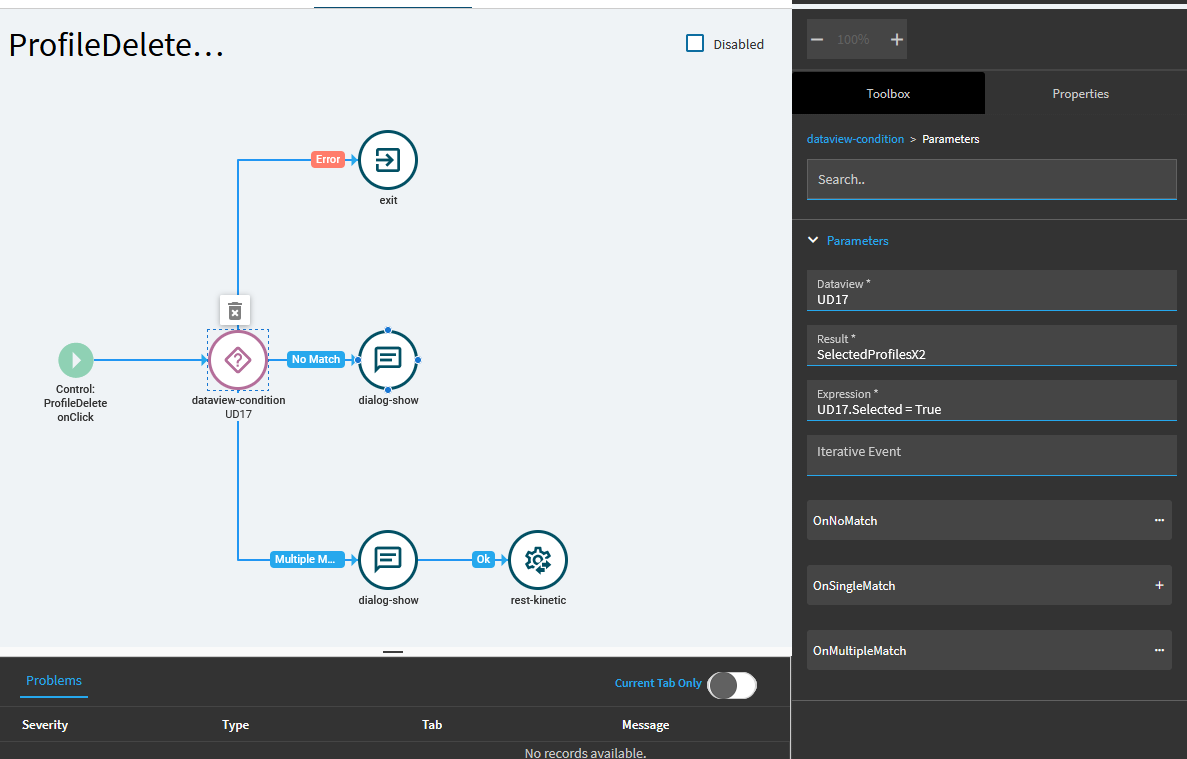Select the No Match dialog-show node
Viewport: 1187px width, 759px height.
pos(388,360)
